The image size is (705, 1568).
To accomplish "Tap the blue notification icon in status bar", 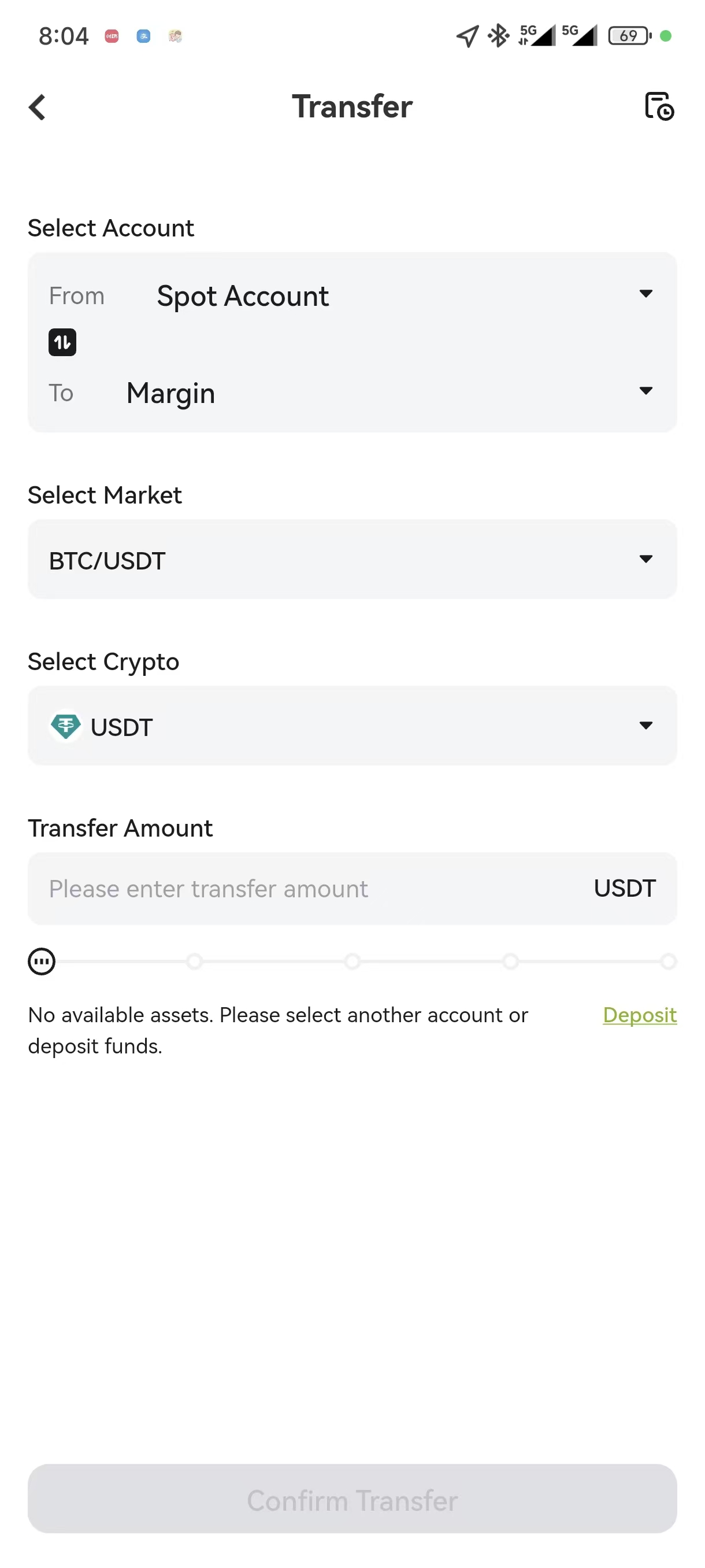I will click(143, 36).
